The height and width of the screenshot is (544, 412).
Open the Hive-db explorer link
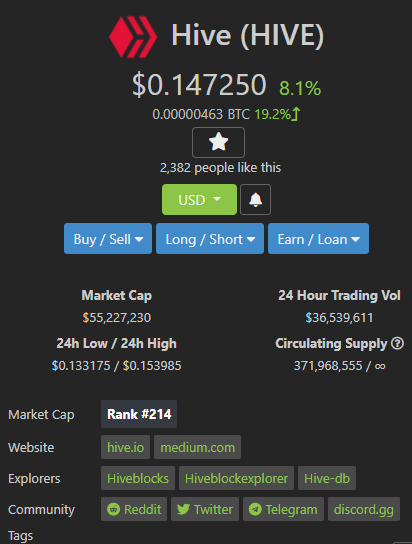(x=327, y=478)
